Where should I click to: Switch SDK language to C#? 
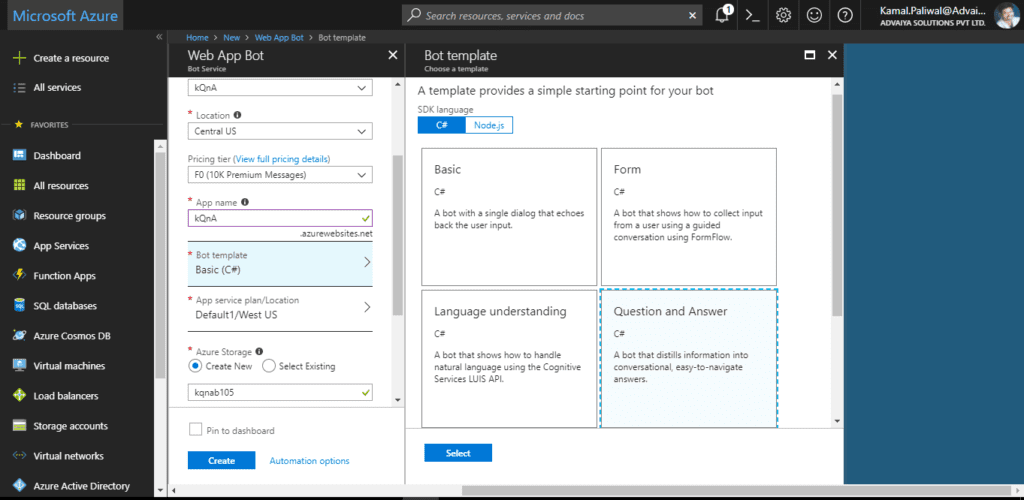pyautogui.click(x=441, y=125)
